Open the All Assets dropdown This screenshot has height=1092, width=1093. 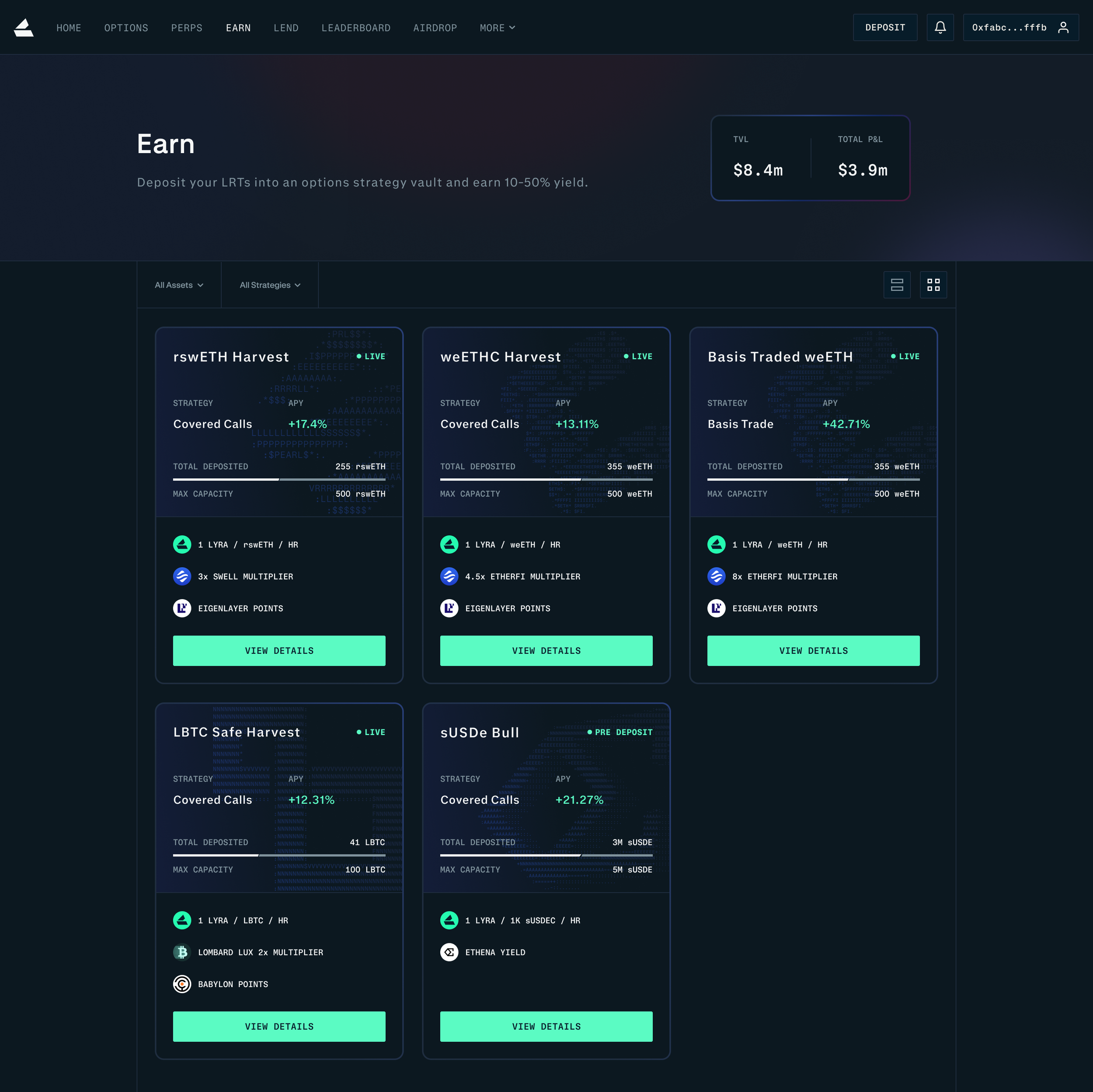click(179, 285)
